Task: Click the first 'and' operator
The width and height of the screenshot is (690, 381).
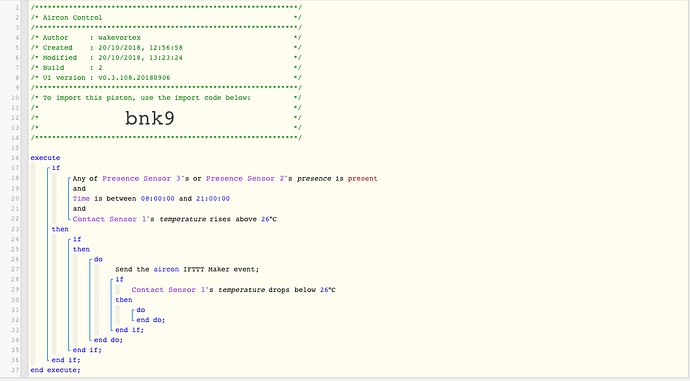Action: coord(79,189)
